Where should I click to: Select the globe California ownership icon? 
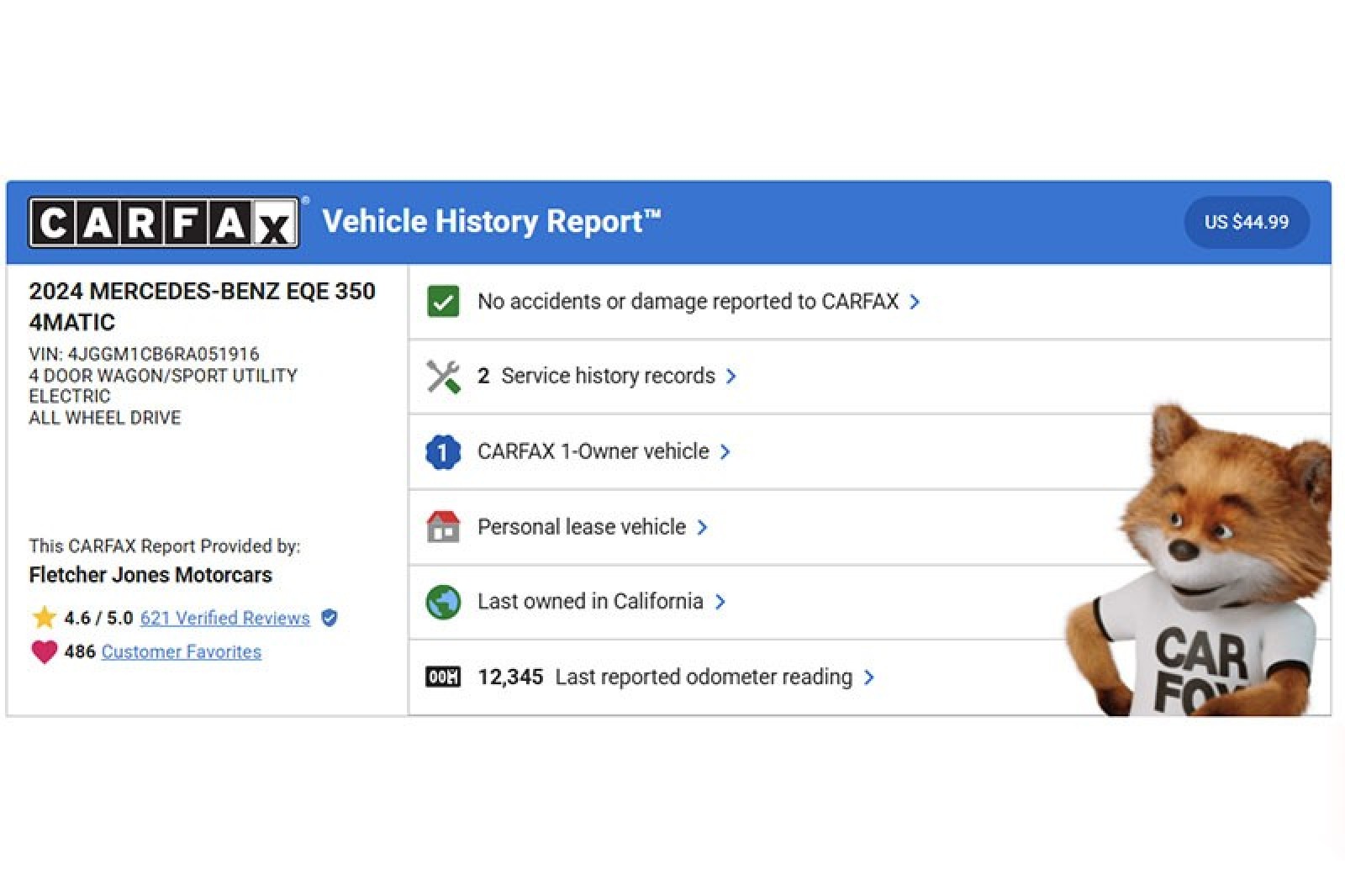443,601
